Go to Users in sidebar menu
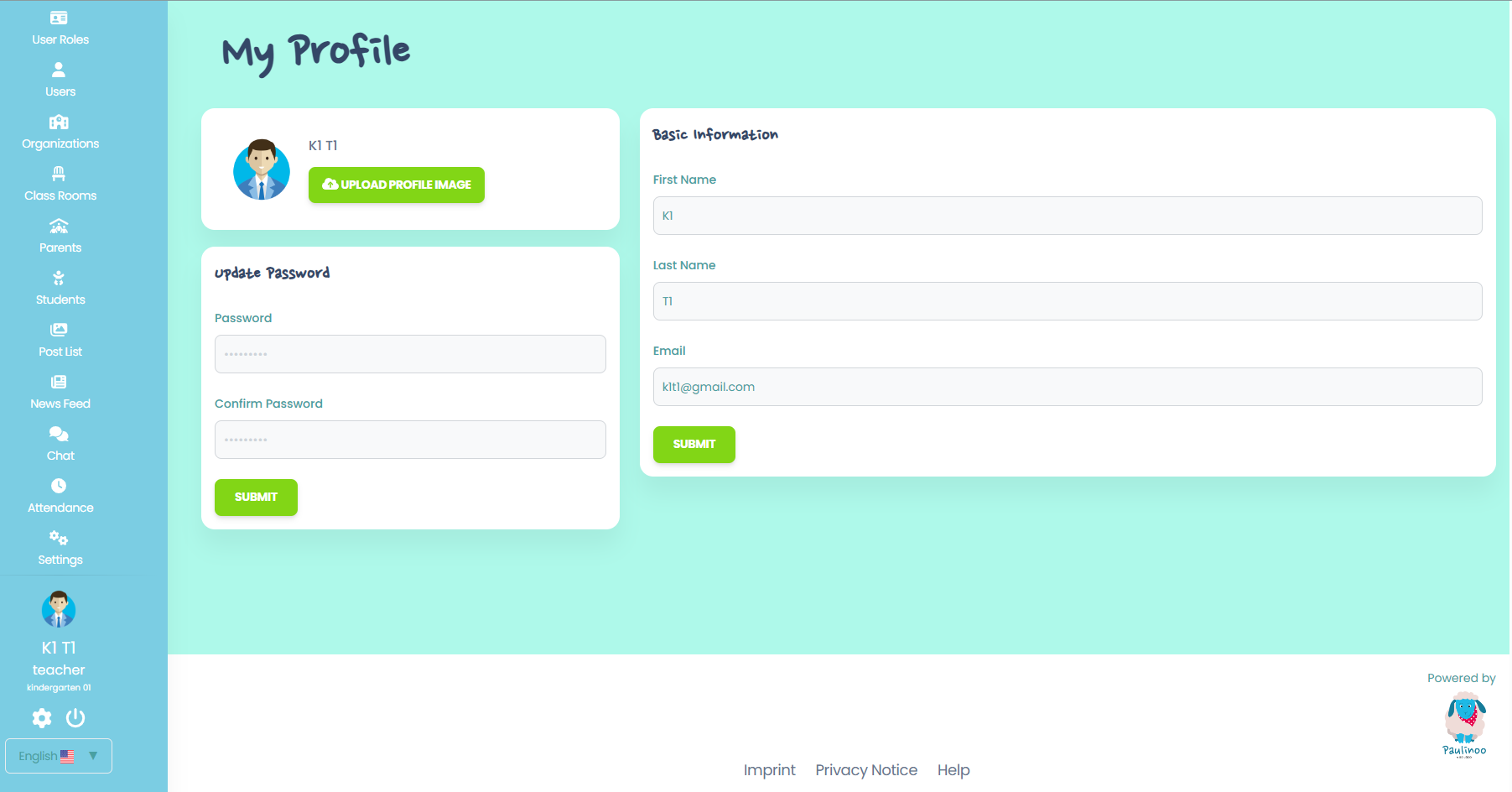 (60, 91)
